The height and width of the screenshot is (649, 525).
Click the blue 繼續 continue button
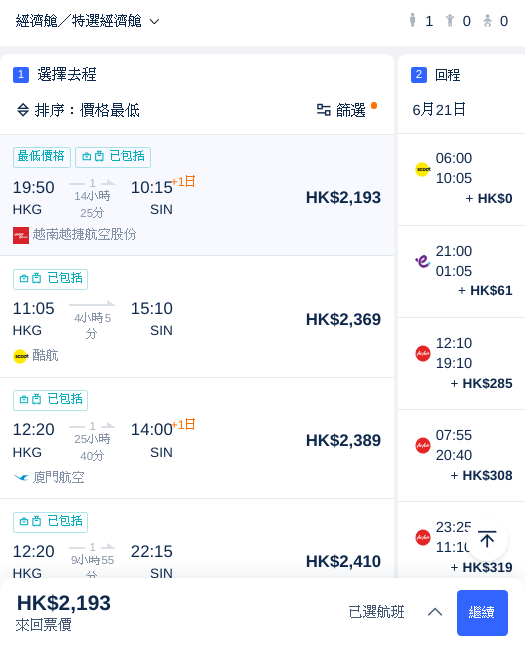(x=482, y=613)
